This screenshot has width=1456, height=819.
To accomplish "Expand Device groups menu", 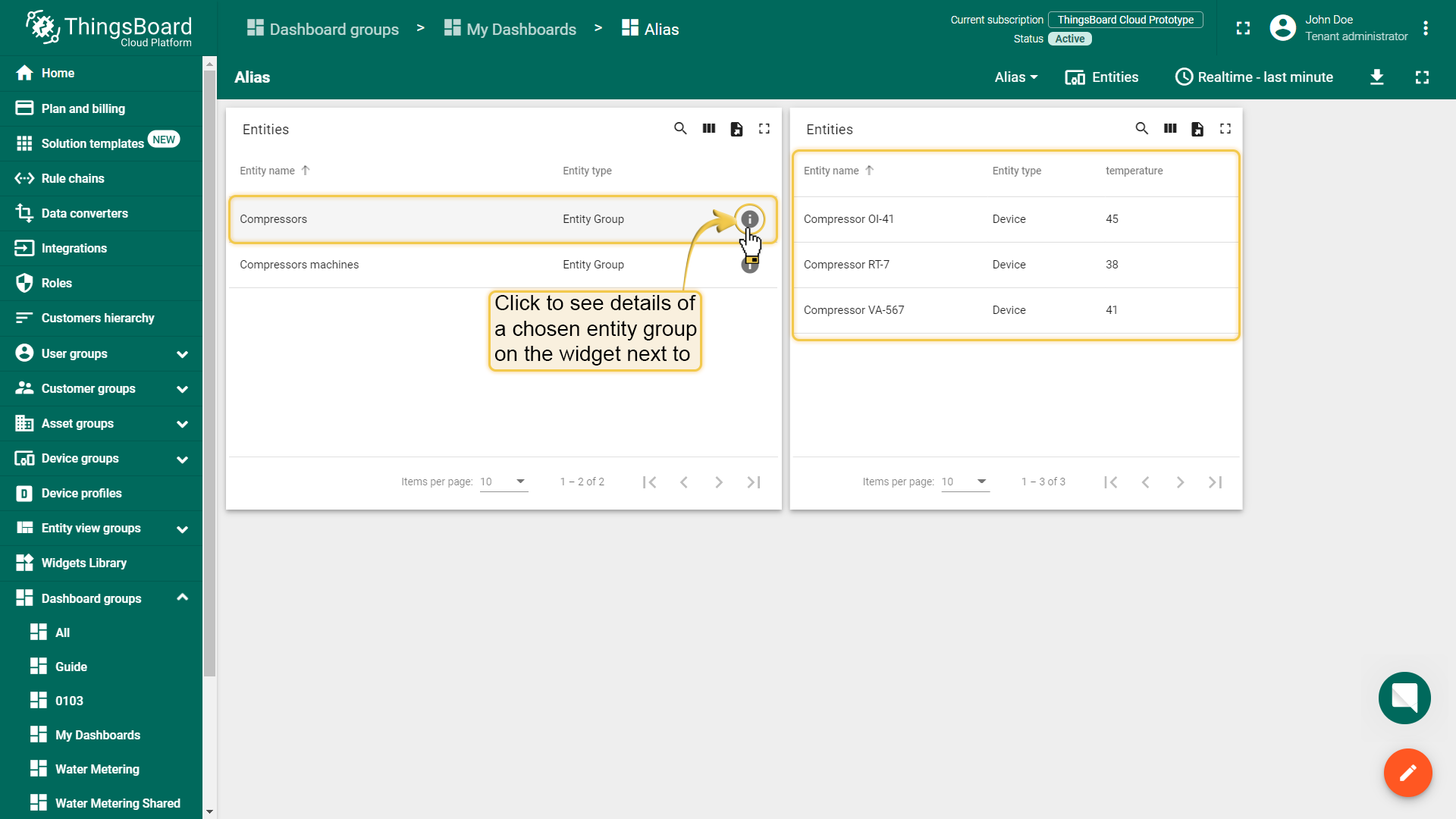I will (x=101, y=458).
